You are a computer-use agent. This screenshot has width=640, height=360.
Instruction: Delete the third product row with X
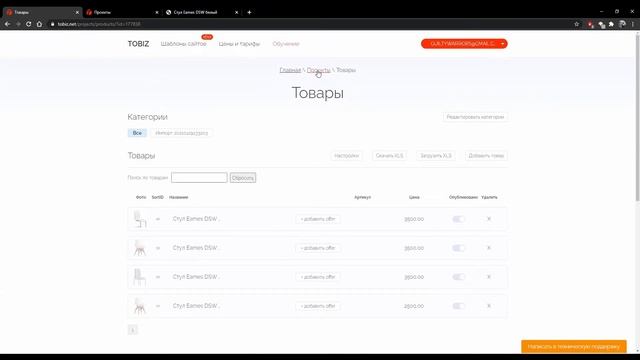tap(489, 277)
